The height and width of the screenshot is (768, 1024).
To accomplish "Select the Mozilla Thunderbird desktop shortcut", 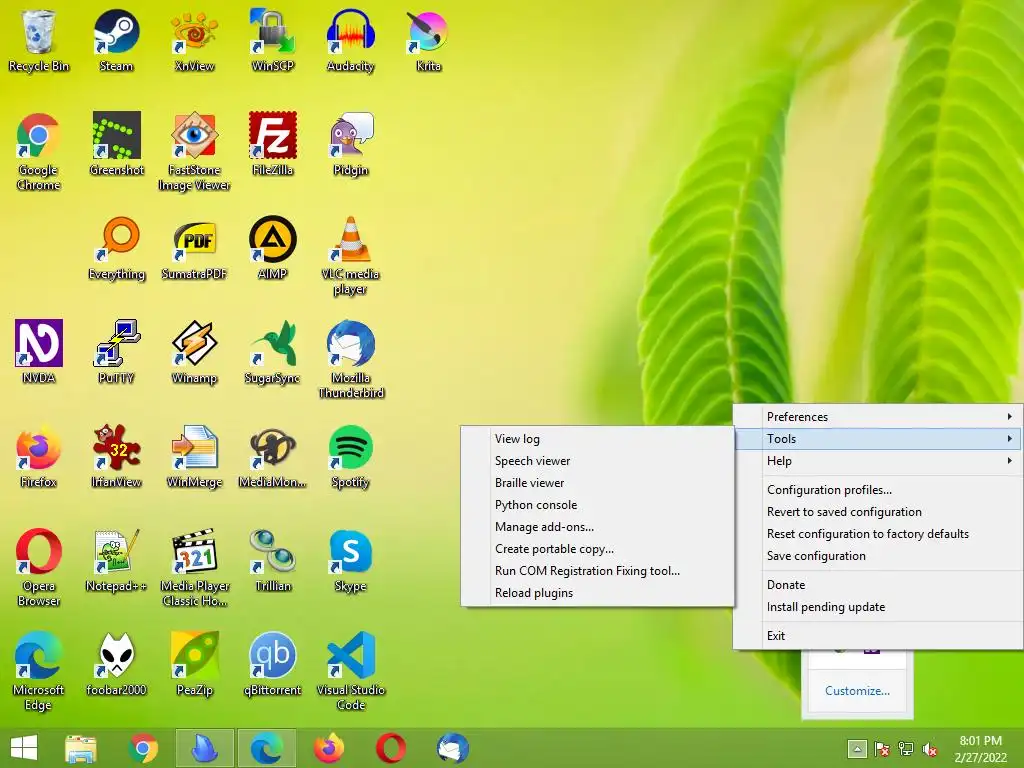I will coord(351,360).
